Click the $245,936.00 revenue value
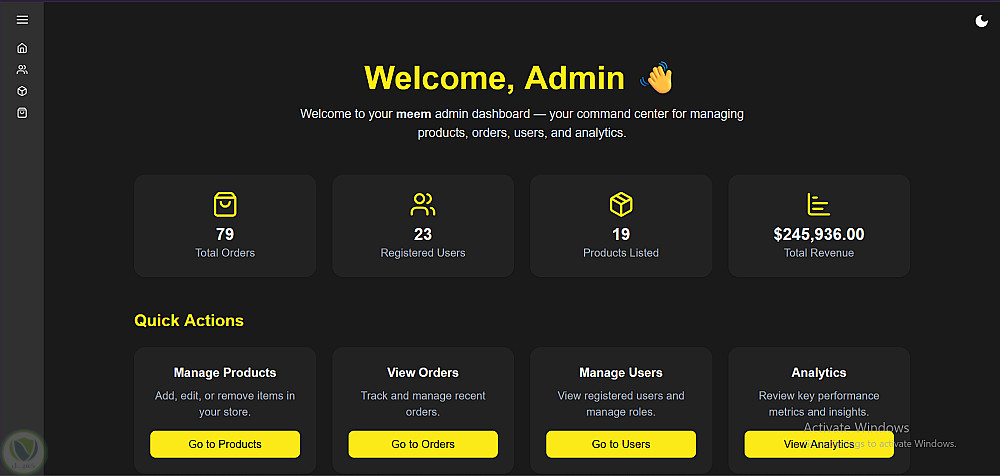This screenshot has height=476, width=1000. click(819, 234)
